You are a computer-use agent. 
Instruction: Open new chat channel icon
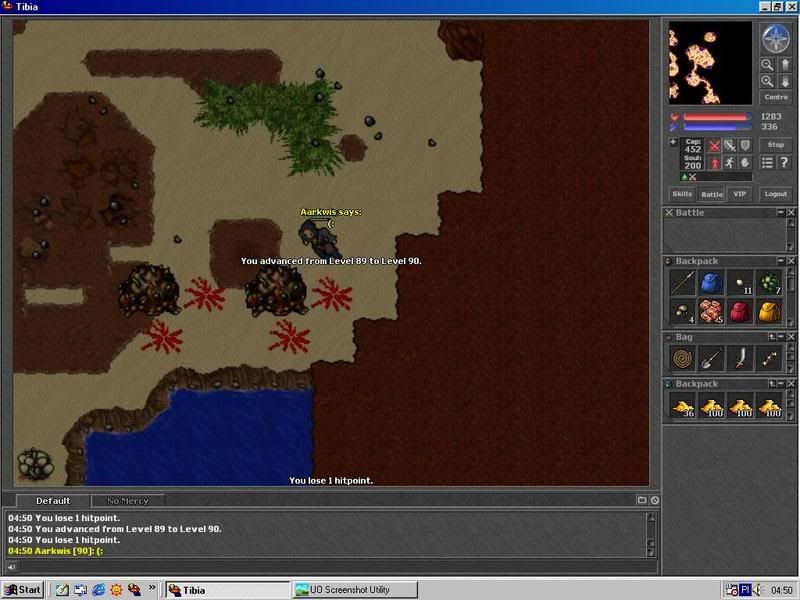click(642, 501)
